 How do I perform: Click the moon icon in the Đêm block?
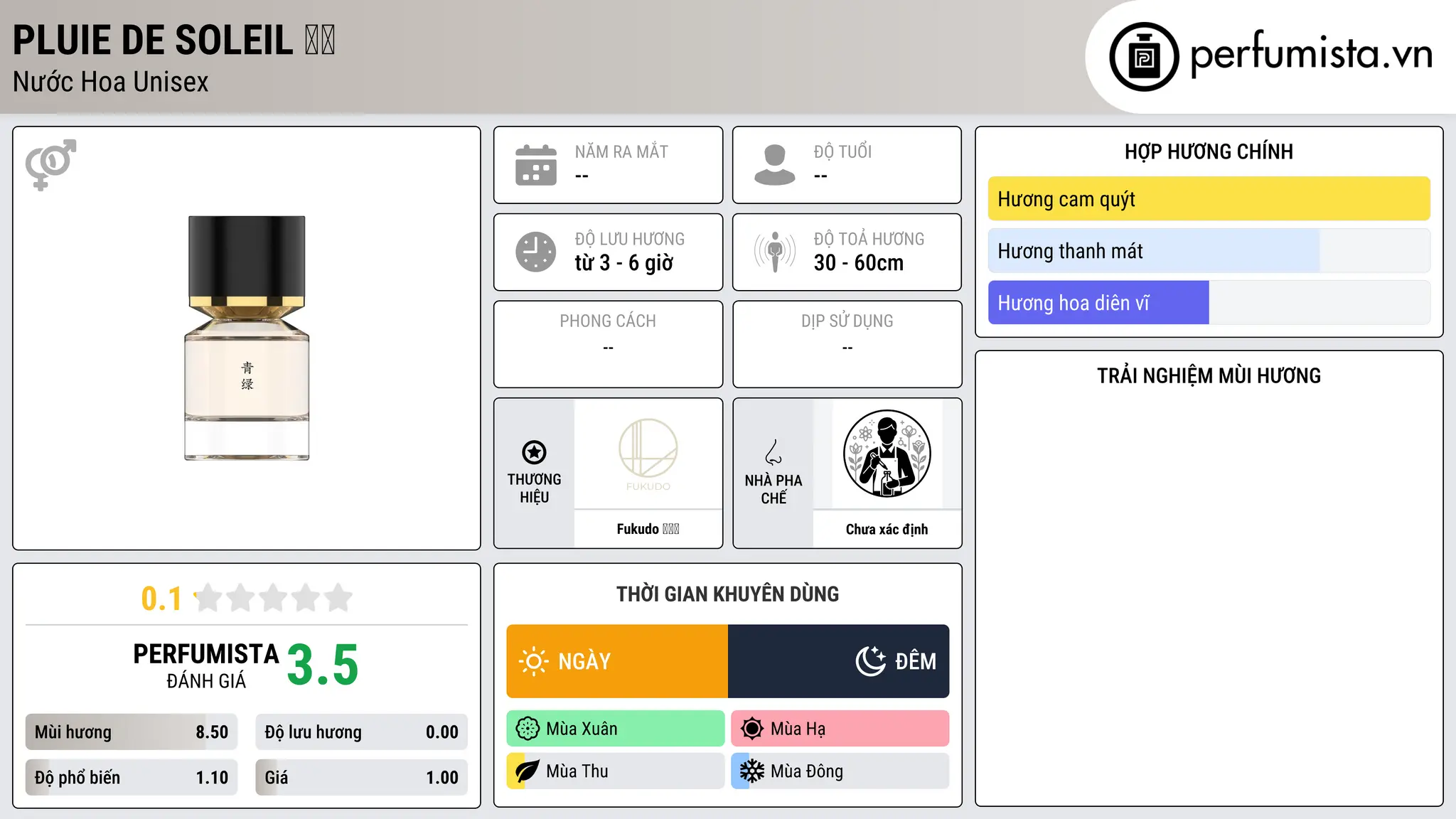coord(871,661)
